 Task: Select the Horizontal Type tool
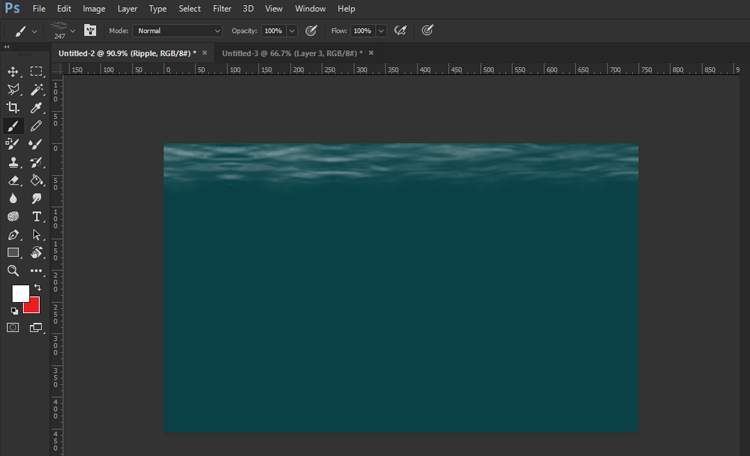click(x=36, y=216)
